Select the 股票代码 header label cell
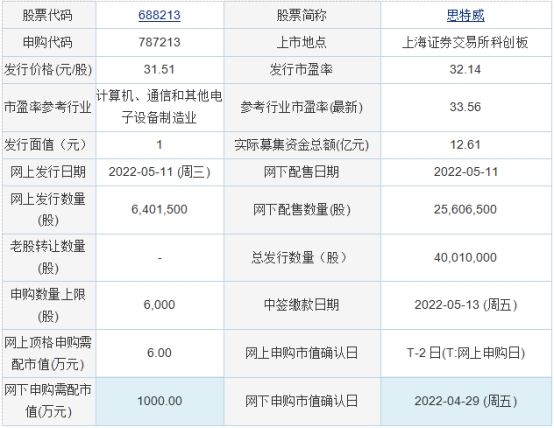The image size is (554, 428). [x=49, y=15]
